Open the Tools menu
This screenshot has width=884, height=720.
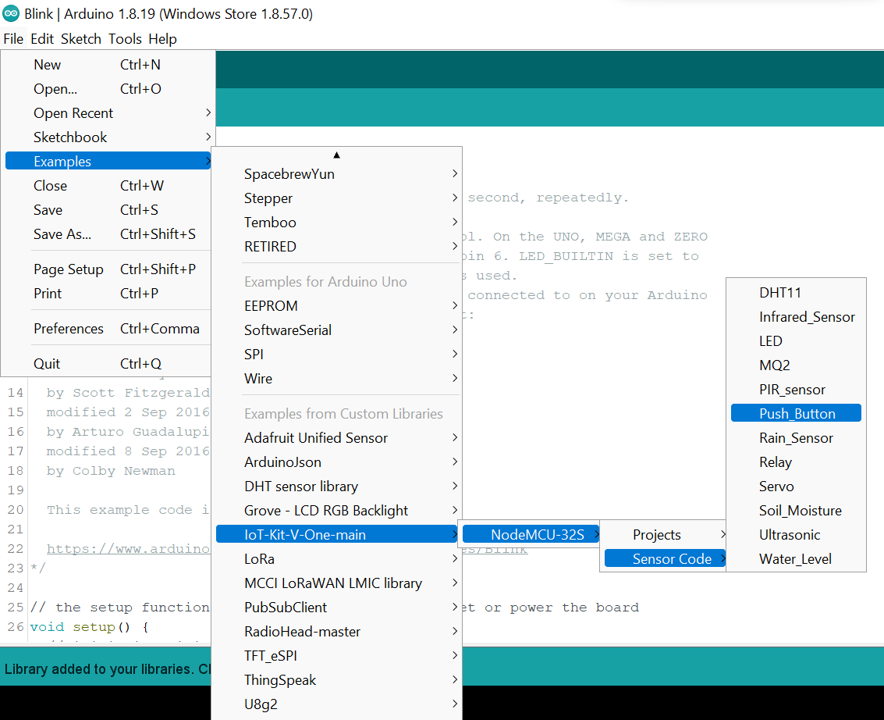coord(125,39)
